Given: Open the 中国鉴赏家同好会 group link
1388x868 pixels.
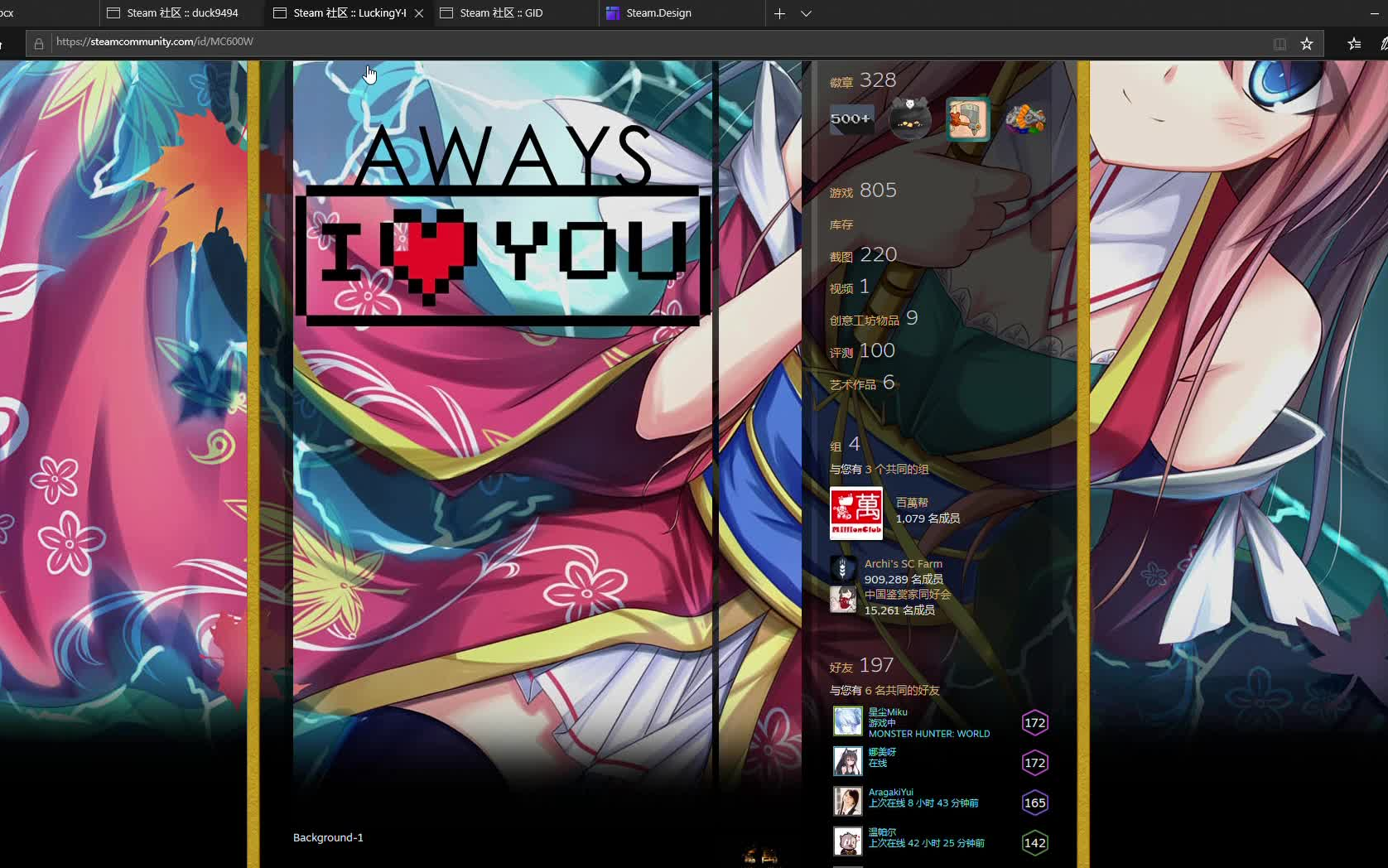Looking at the screenshot, I should point(908,595).
